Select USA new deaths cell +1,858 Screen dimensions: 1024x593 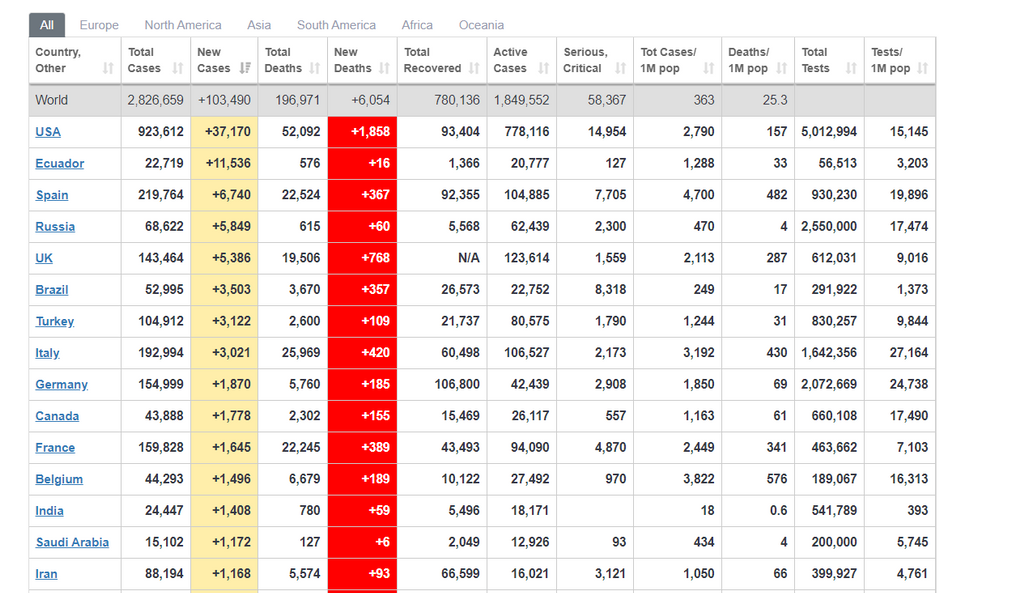pos(362,132)
